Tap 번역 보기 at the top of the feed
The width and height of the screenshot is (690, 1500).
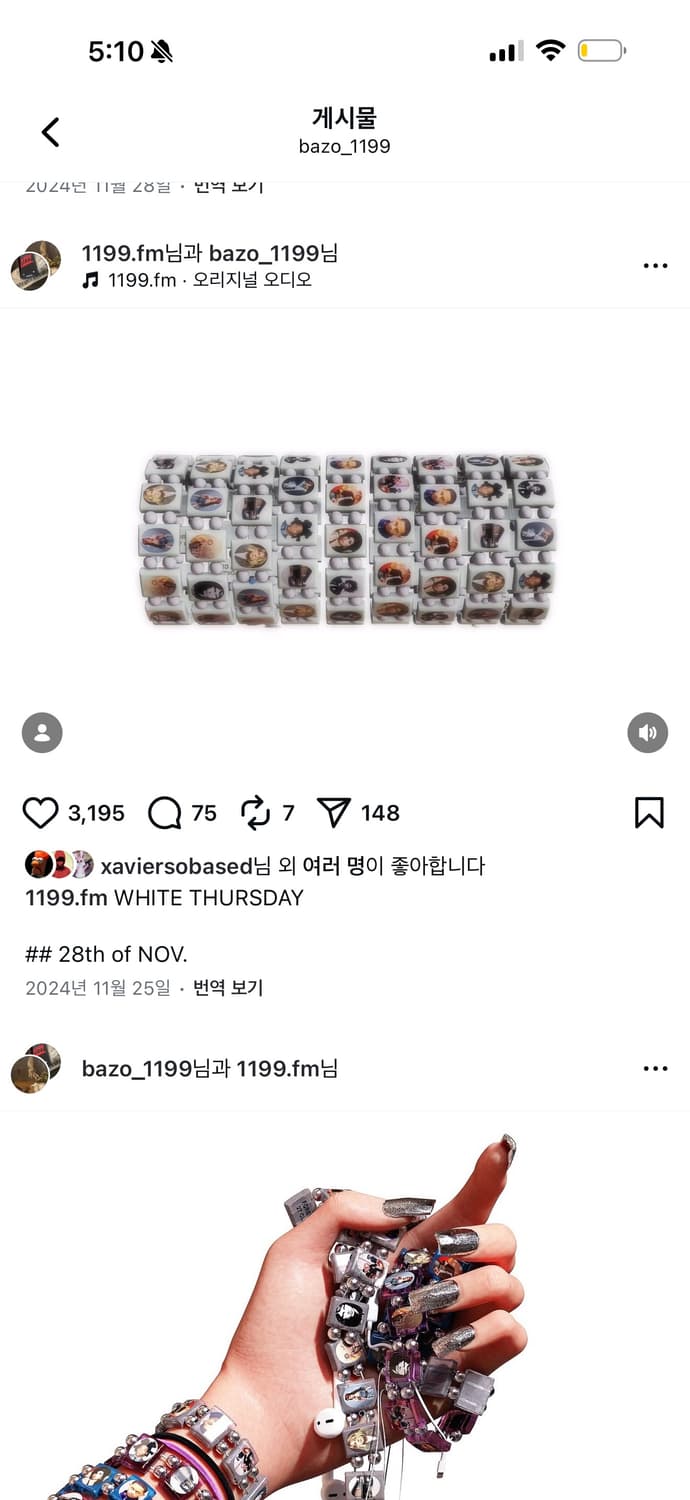point(227,186)
